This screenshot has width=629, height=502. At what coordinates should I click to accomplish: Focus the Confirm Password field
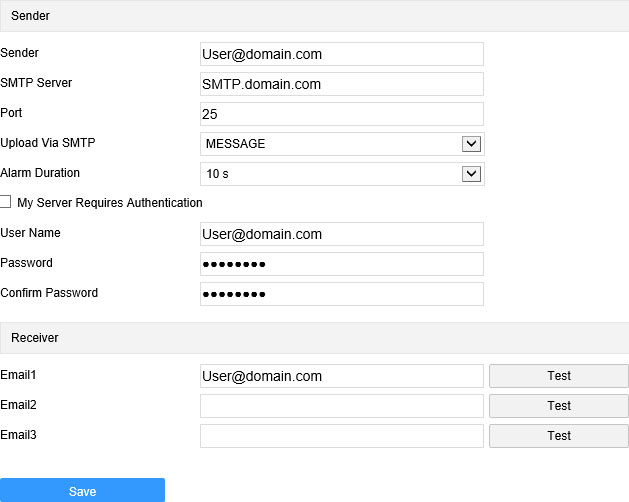click(x=342, y=294)
